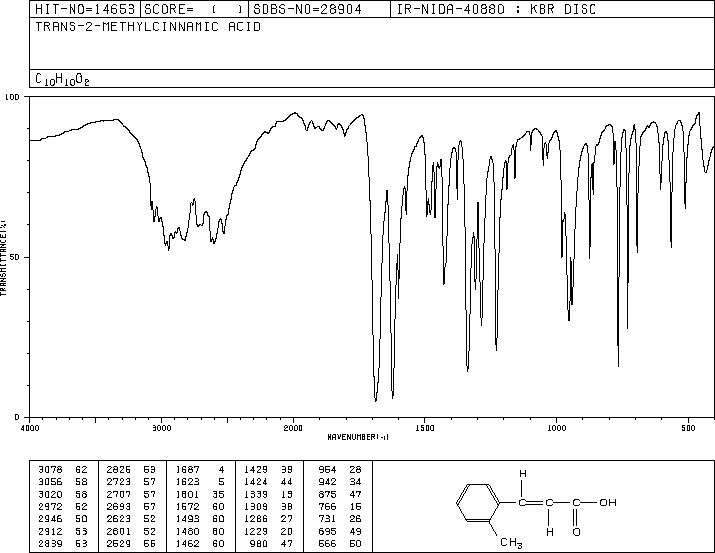Click the deepest peak near 1687 wavenumber
The image size is (715, 553).
point(376,401)
